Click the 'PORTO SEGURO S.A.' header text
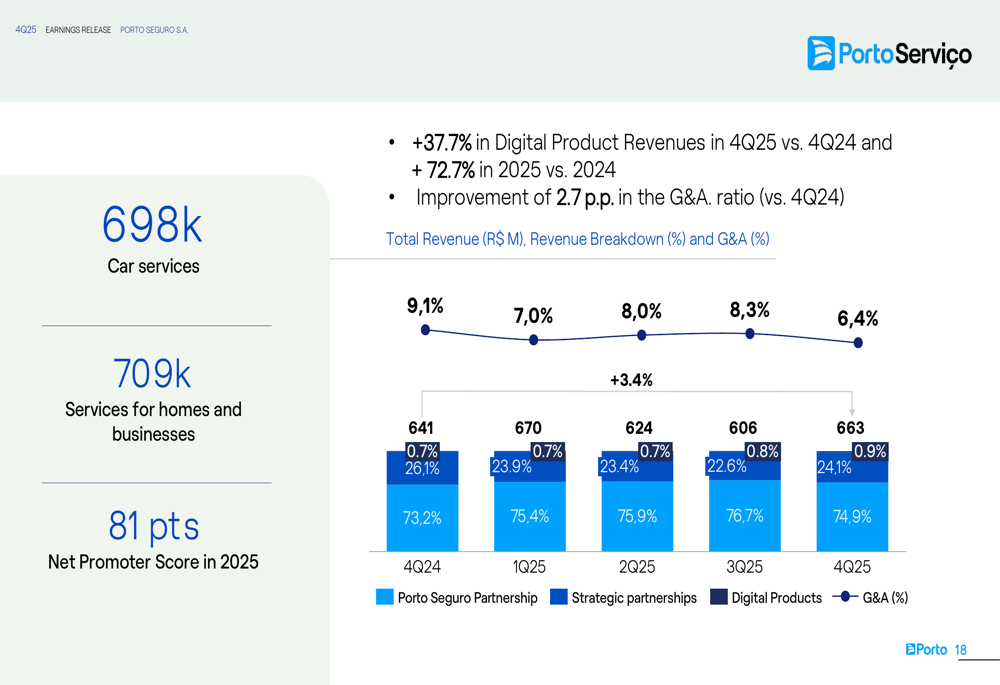Screen dimensions: 1000x685 tap(154, 30)
